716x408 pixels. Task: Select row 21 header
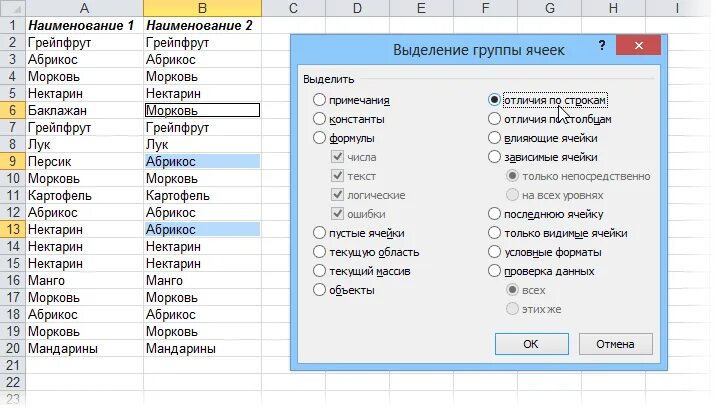click(x=12, y=366)
